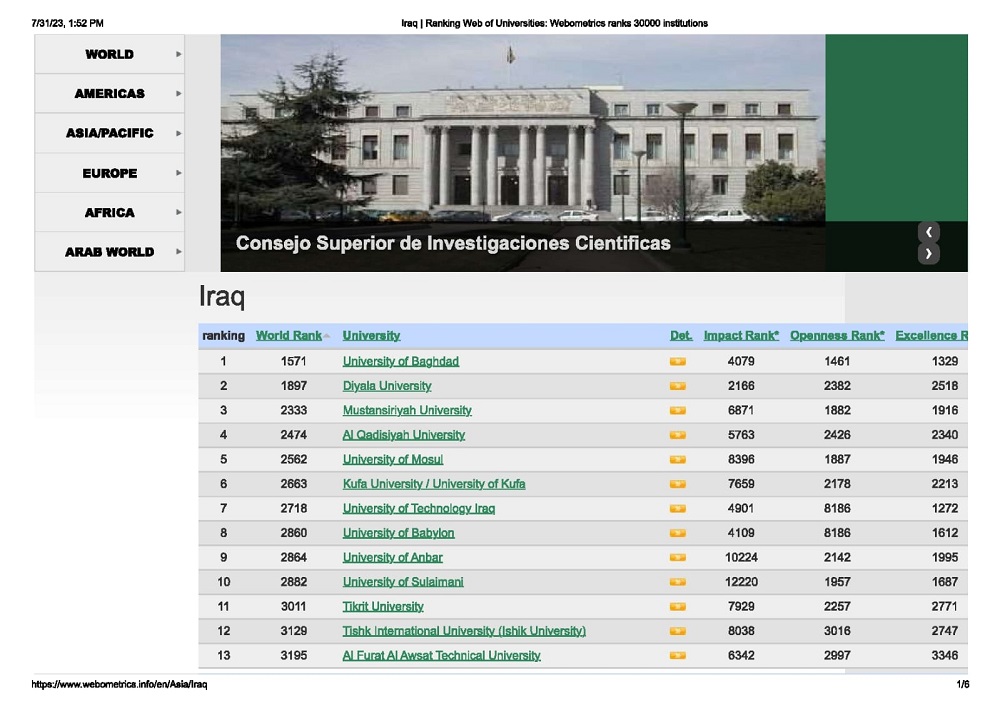Click the details icon for University of Baghdad
This screenshot has height=707, width=1000.
[677, 362]
